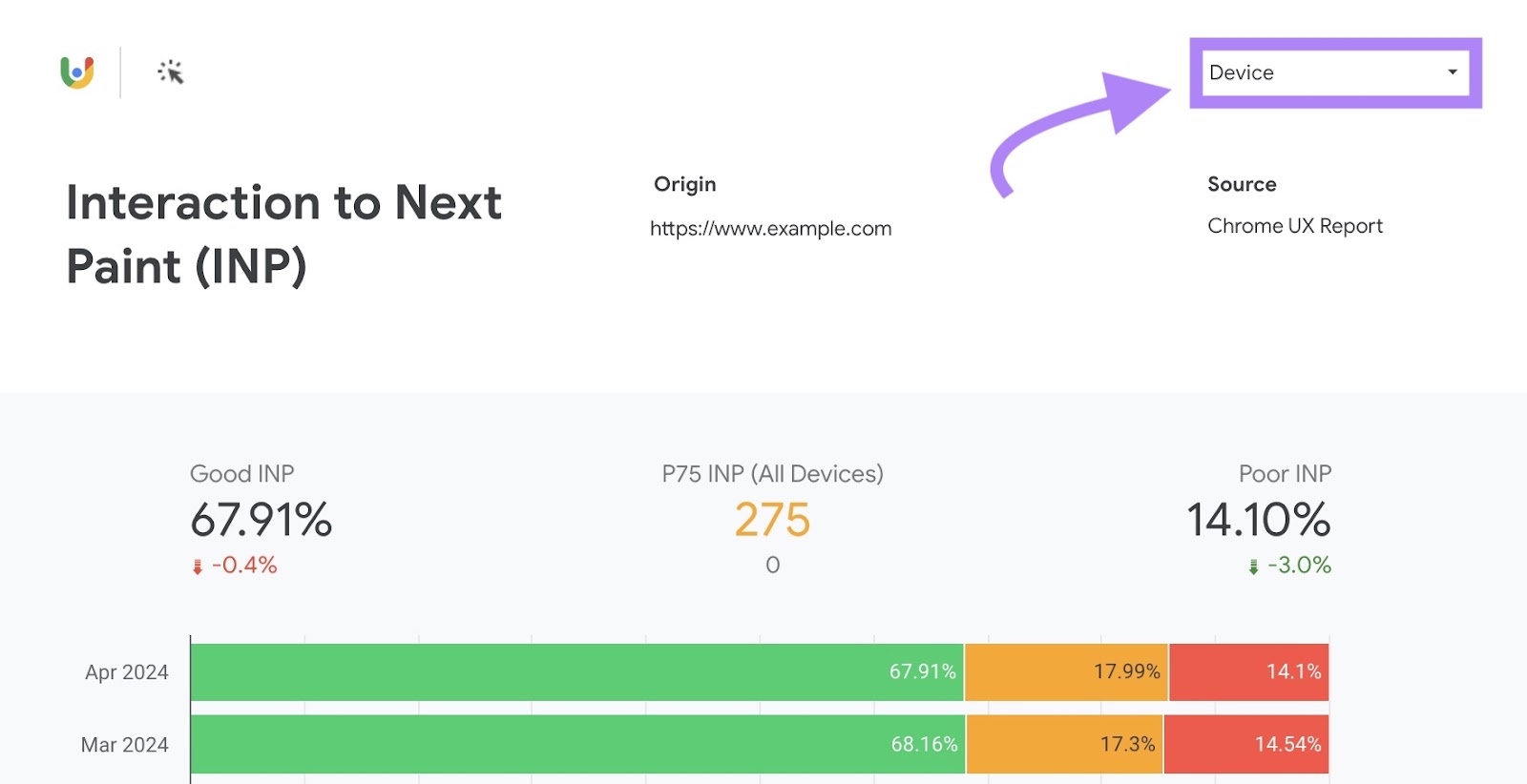Select Mar 2024's red 14.54% bar segment
The image size is (1527, 784).
[x=1245, y=744]
